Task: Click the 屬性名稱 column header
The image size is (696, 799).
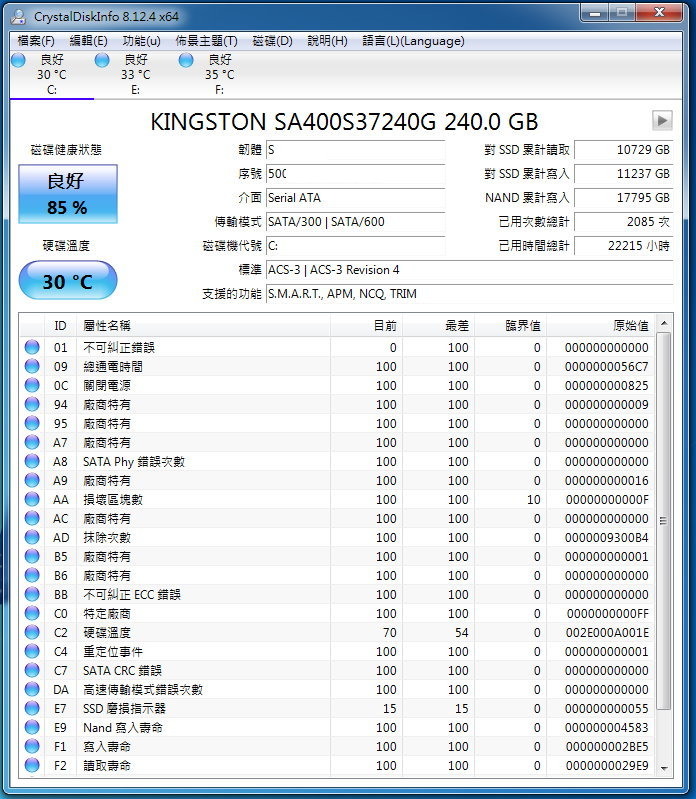Action: pos(203,326)
